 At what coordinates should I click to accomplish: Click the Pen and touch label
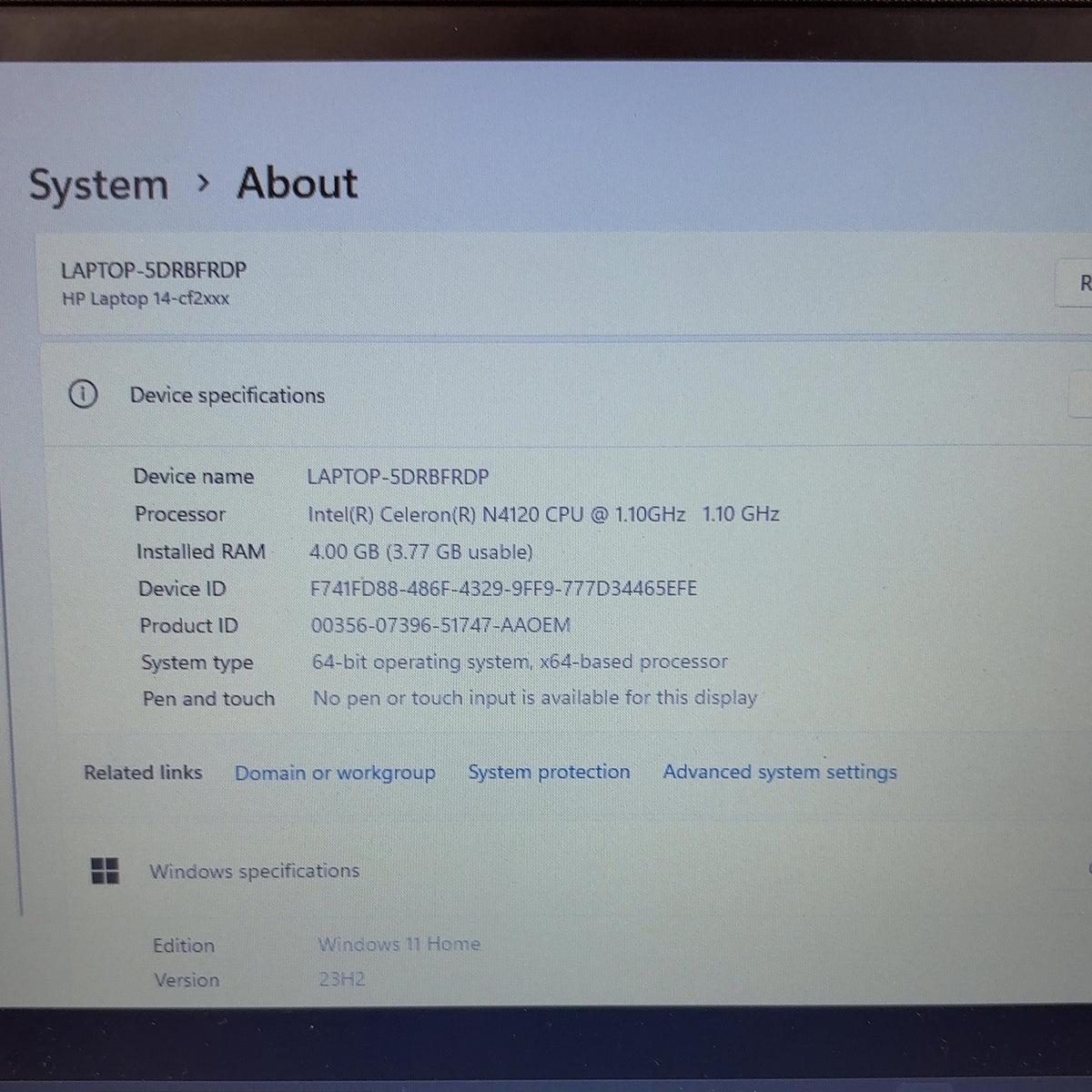point(208,699)
